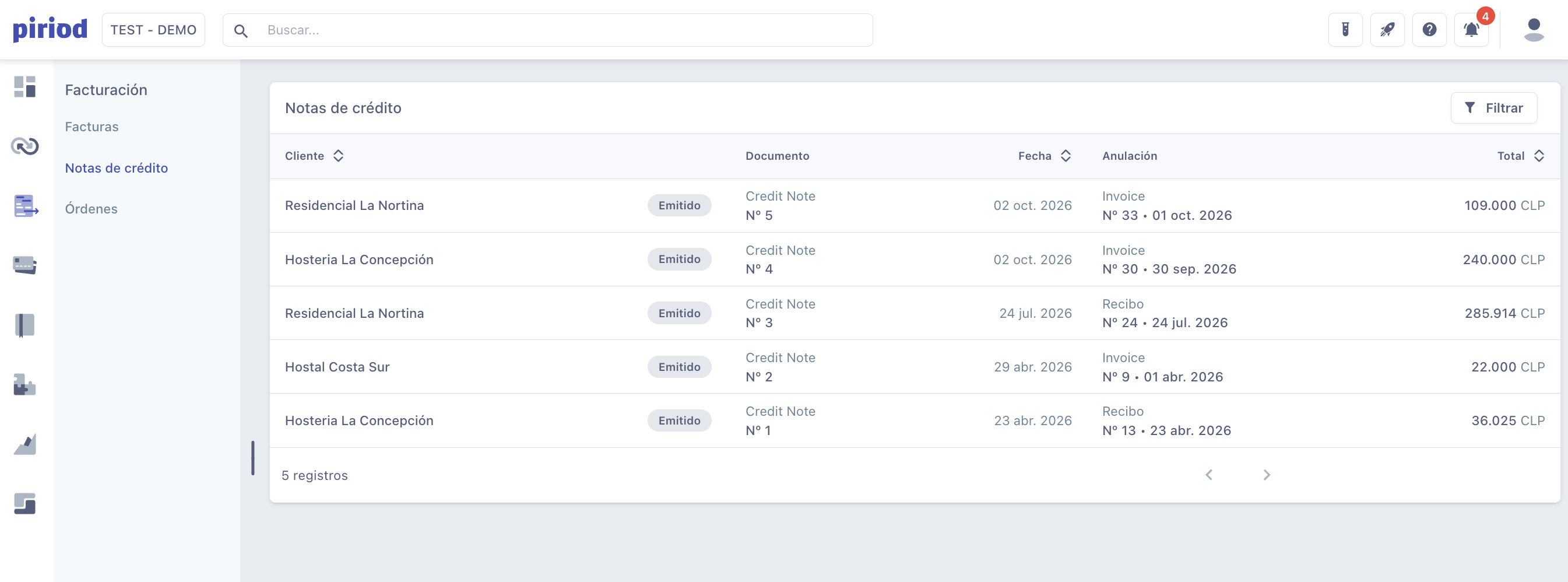Sort table by Total column
Viewport: 1568px width, 582px height.
[1521, 156]
